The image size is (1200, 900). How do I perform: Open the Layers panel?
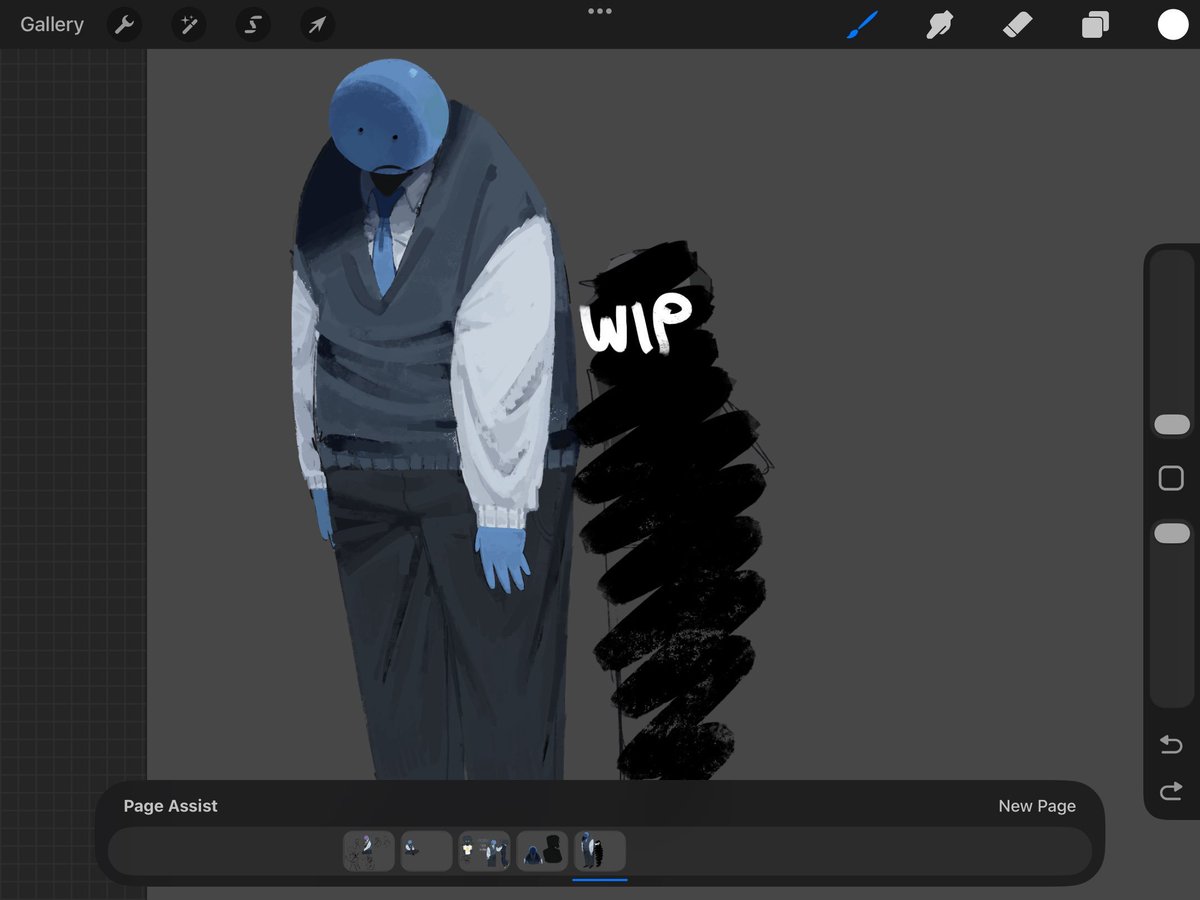(x=1095, y=25)
